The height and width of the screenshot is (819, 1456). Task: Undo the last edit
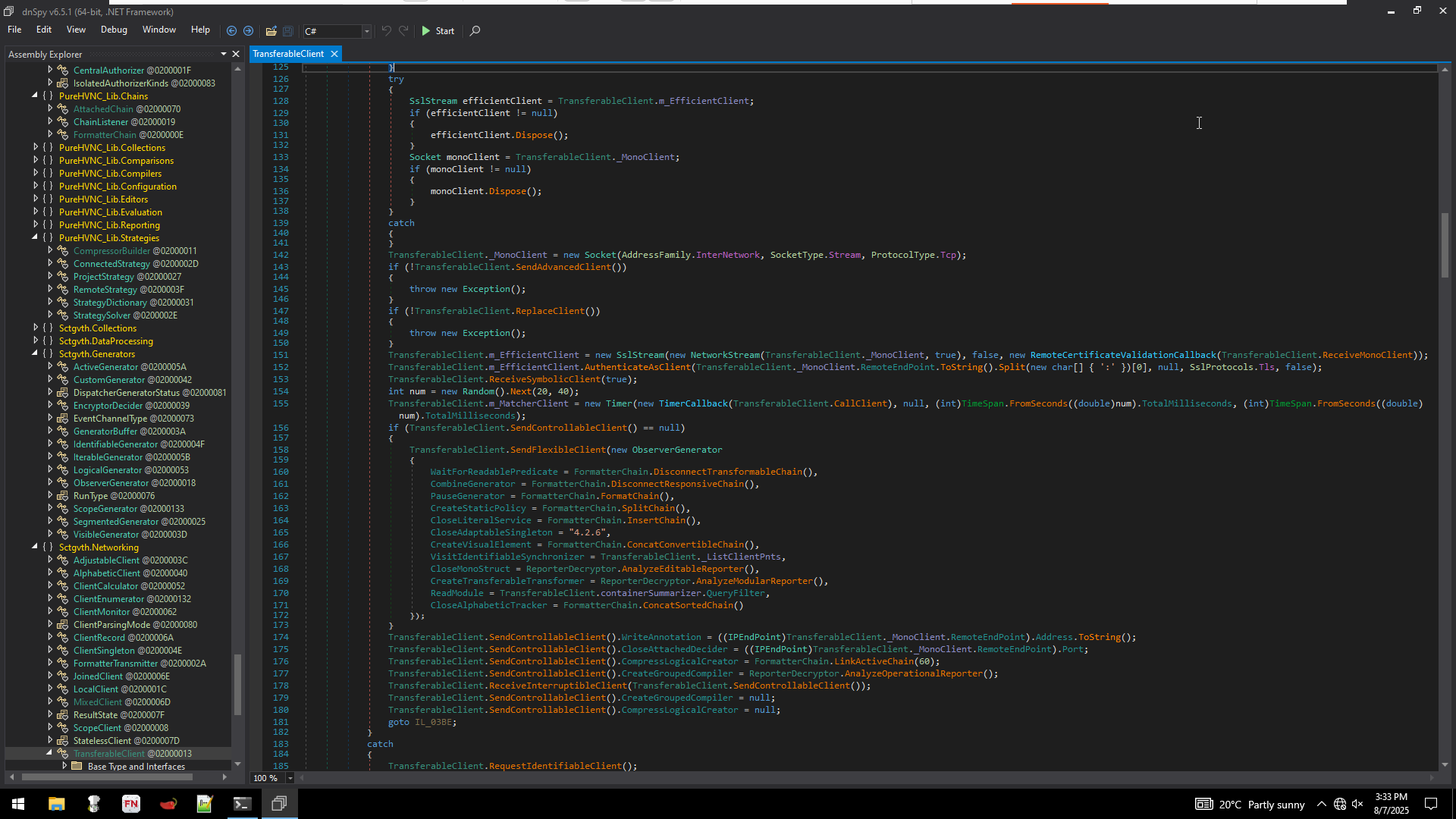pyautogui.click(x=387, y=31)
